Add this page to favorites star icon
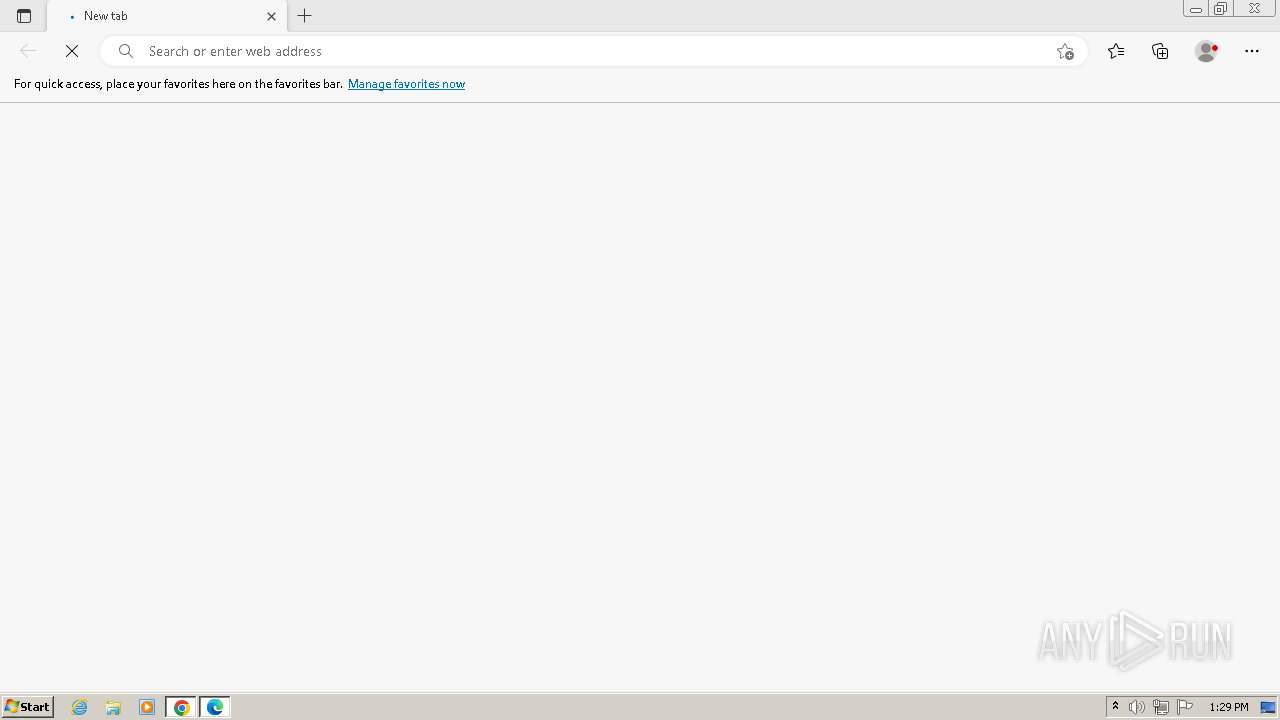 click(x=1065, y=51)
